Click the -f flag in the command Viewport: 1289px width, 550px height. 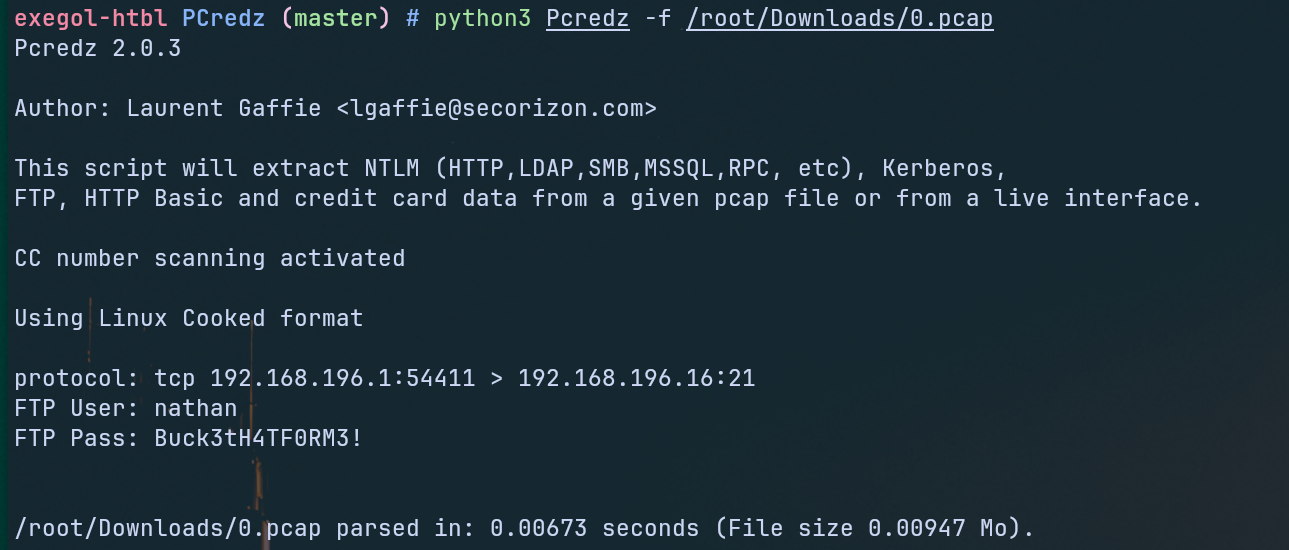click(657, 18)
